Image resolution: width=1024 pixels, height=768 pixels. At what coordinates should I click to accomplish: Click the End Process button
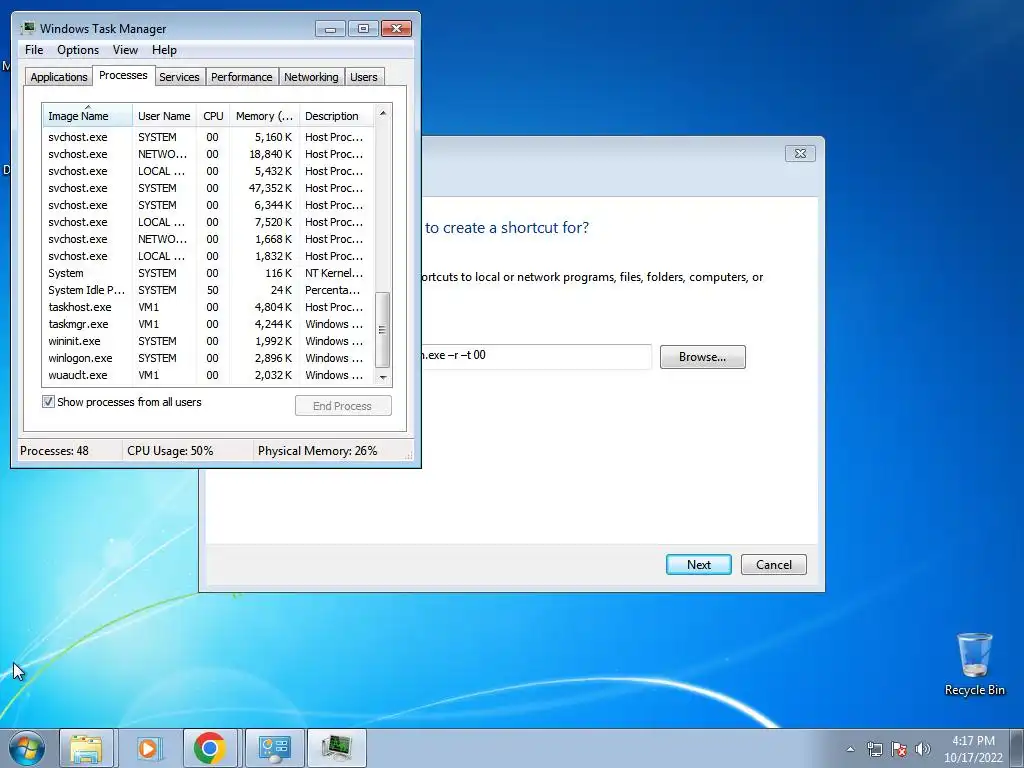(343, 406)
